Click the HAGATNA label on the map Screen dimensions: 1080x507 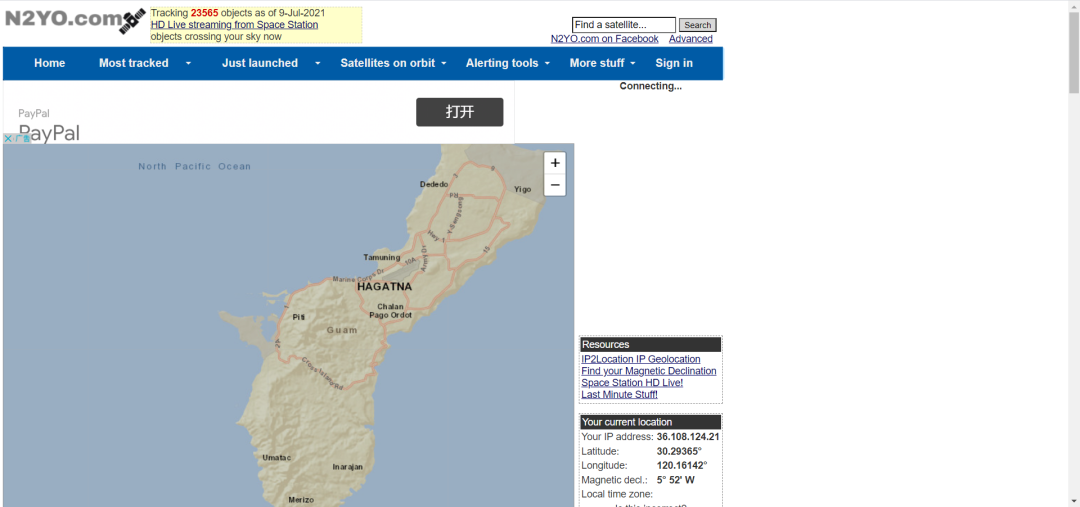pyautogui.click(x=384, y=287)
